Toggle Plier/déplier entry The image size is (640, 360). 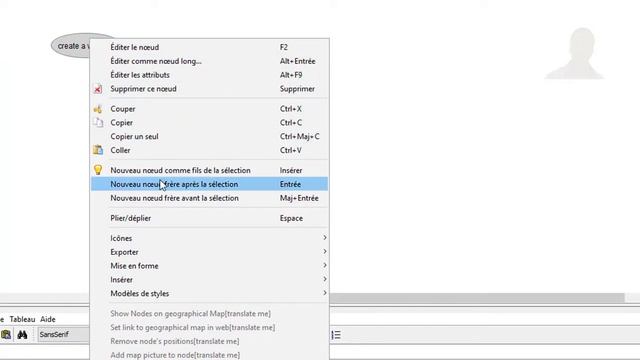coord(209,218)
